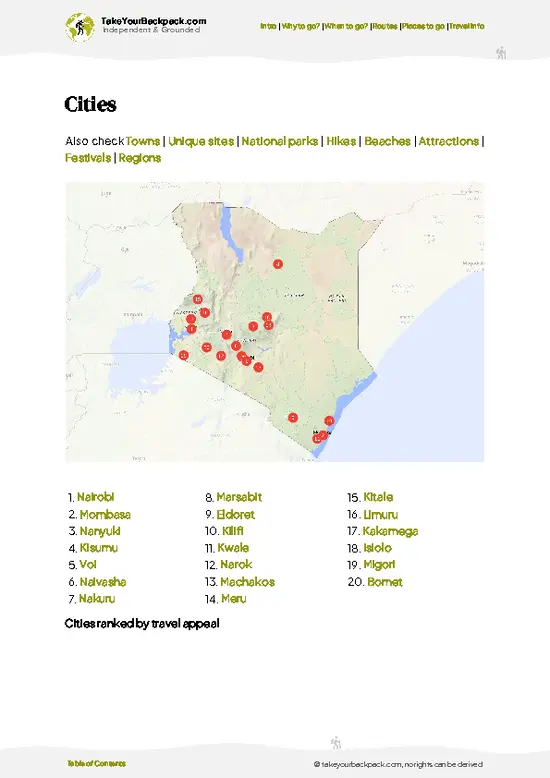This screenshot has height=778, width=550.
Task: Open the Bomet city link in list
Action: pos(385,582)
